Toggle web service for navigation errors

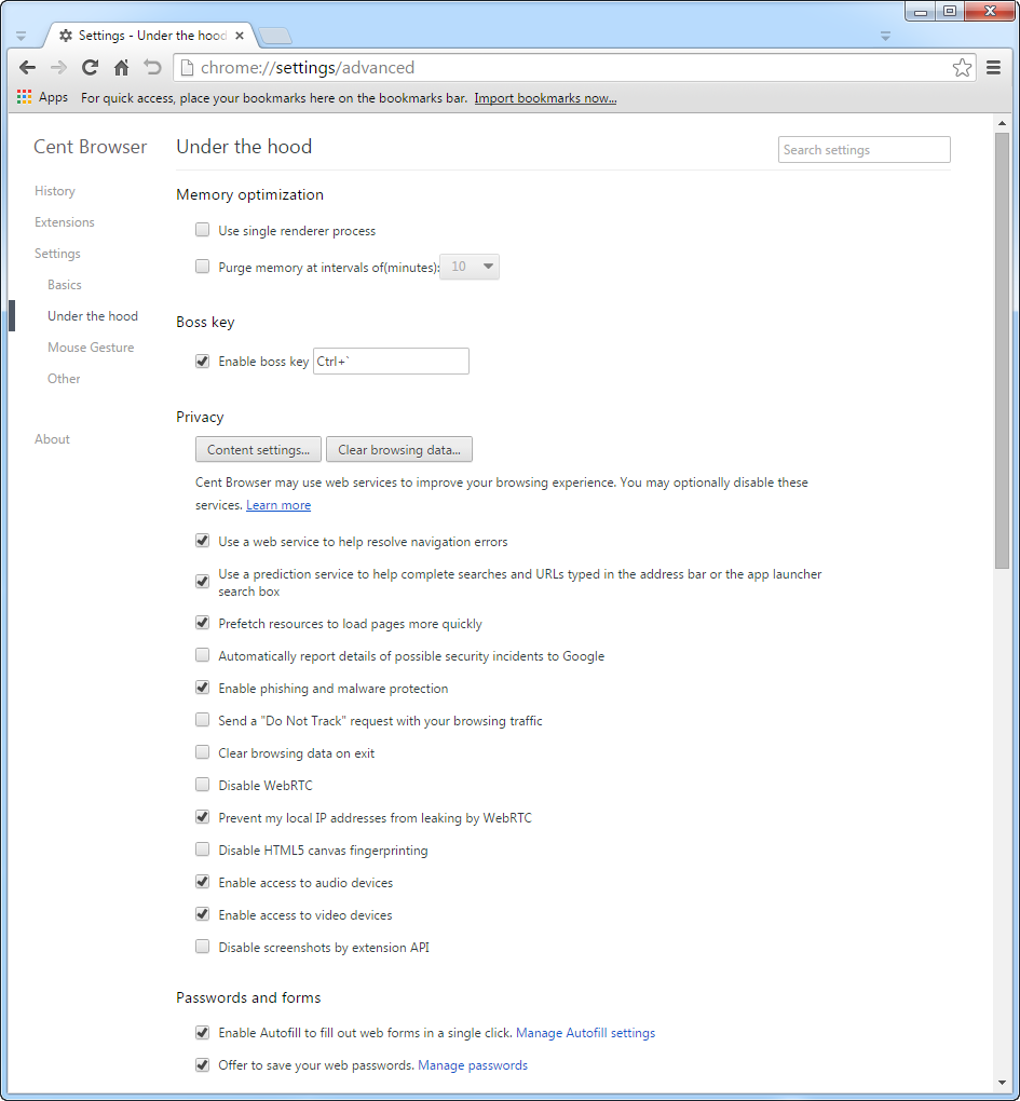pyautogui.click(x=202, y=541)
